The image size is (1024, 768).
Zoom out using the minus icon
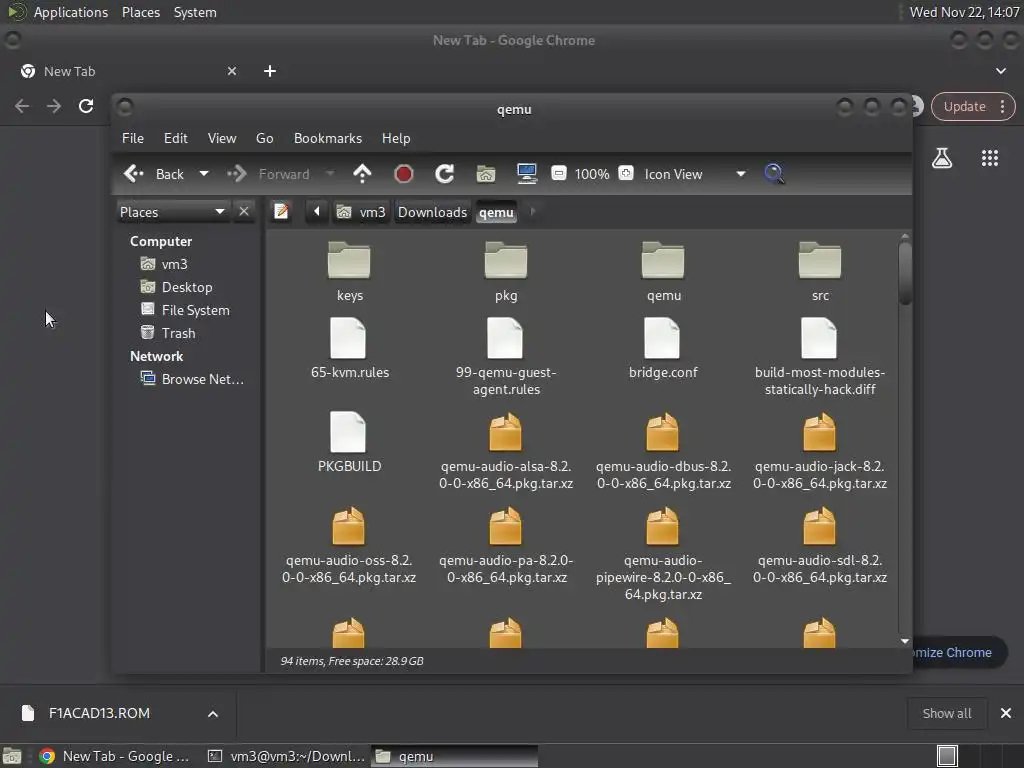coord(559,174)
